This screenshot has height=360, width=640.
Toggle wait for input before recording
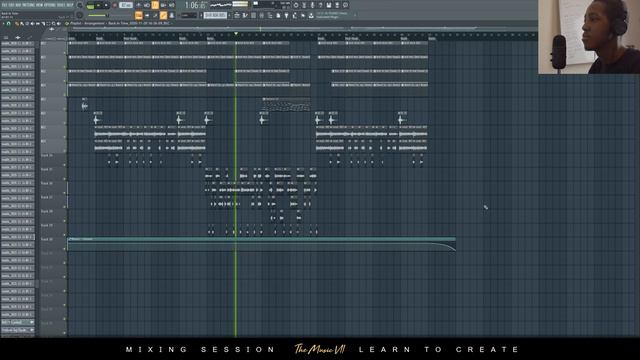[x=147, y=5]
